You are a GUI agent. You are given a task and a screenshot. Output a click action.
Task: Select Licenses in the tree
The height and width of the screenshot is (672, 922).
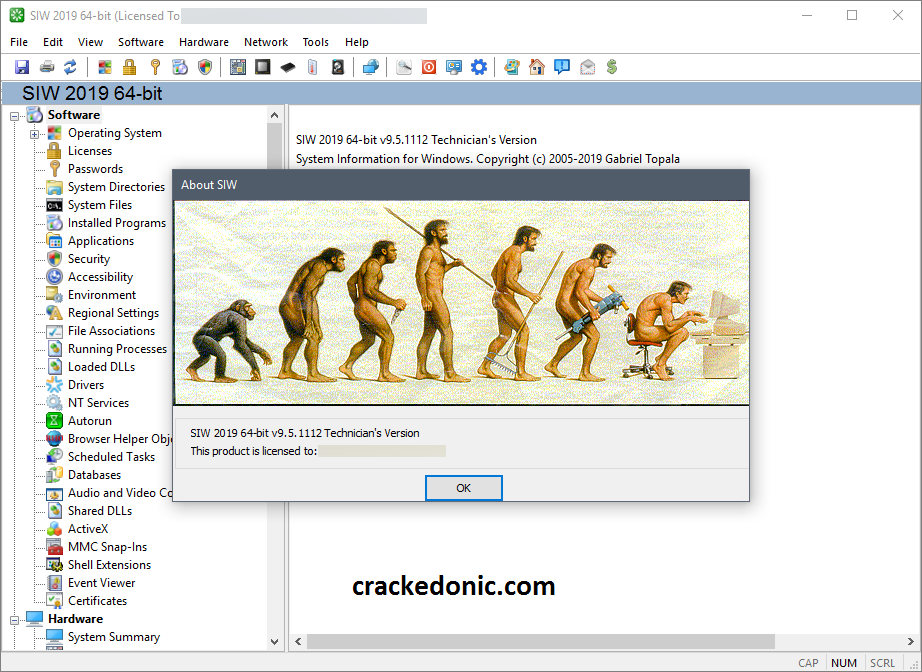[x=89, y=151]
